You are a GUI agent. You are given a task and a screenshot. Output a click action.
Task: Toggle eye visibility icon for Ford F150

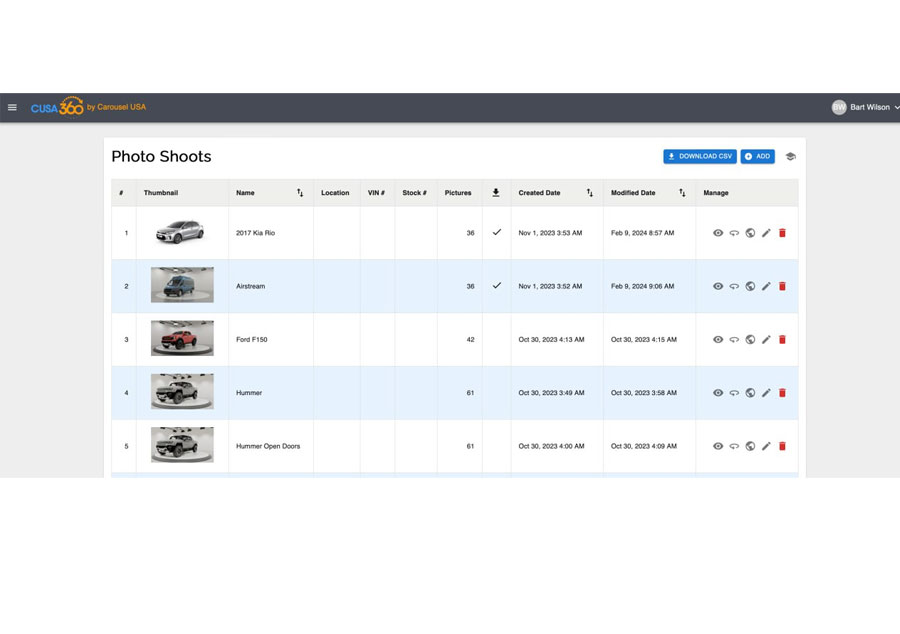718,340
